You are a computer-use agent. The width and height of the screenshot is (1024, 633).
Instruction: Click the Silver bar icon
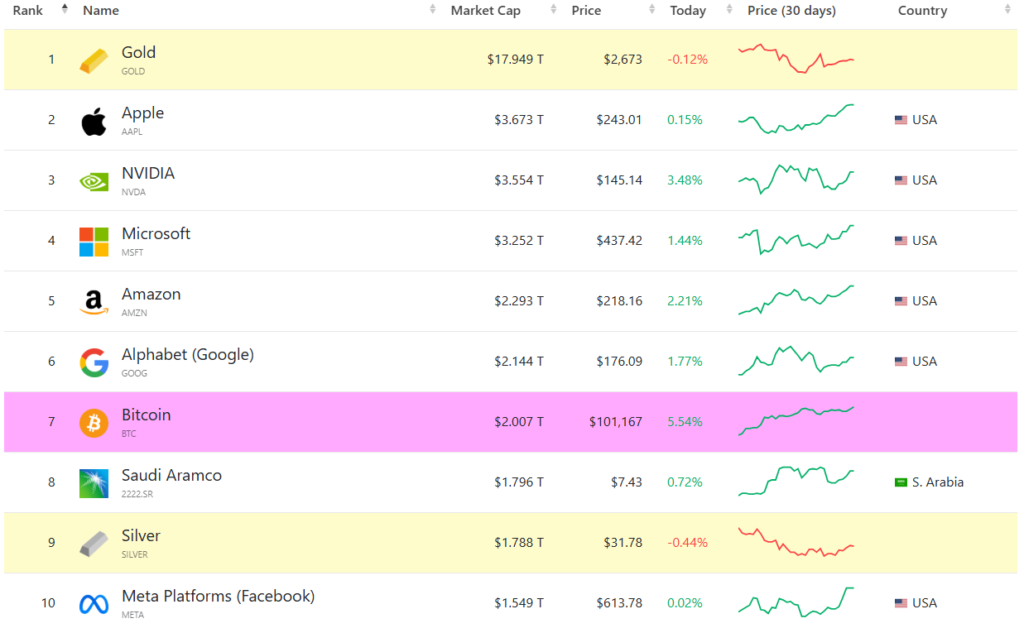[x=94, y=544]
